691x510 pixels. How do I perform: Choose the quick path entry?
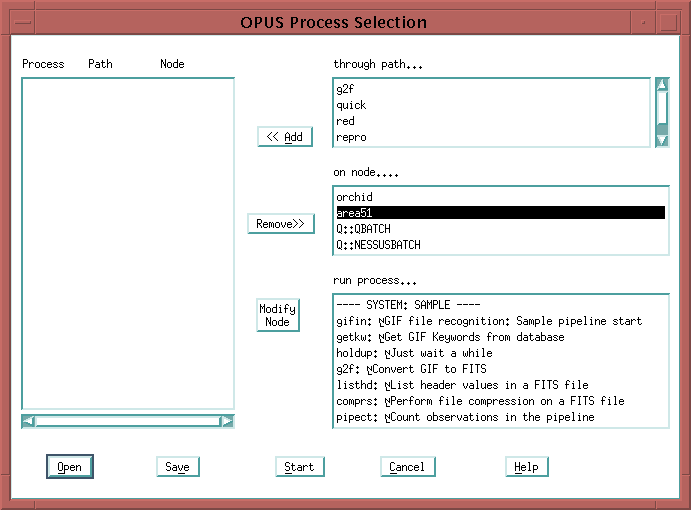click(x=351, y=105)
